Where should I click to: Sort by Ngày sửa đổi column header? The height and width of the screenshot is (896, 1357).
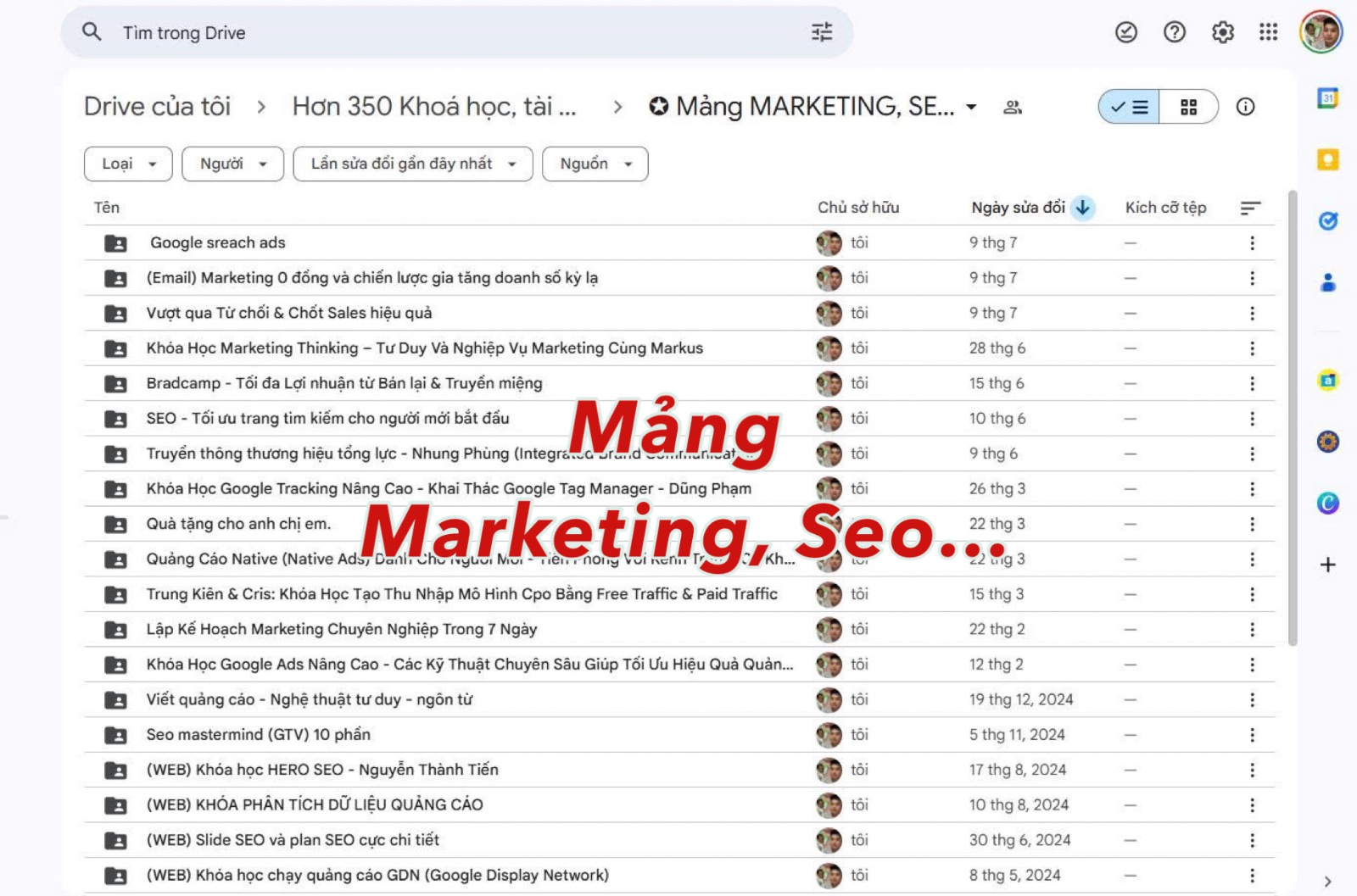1019,208
